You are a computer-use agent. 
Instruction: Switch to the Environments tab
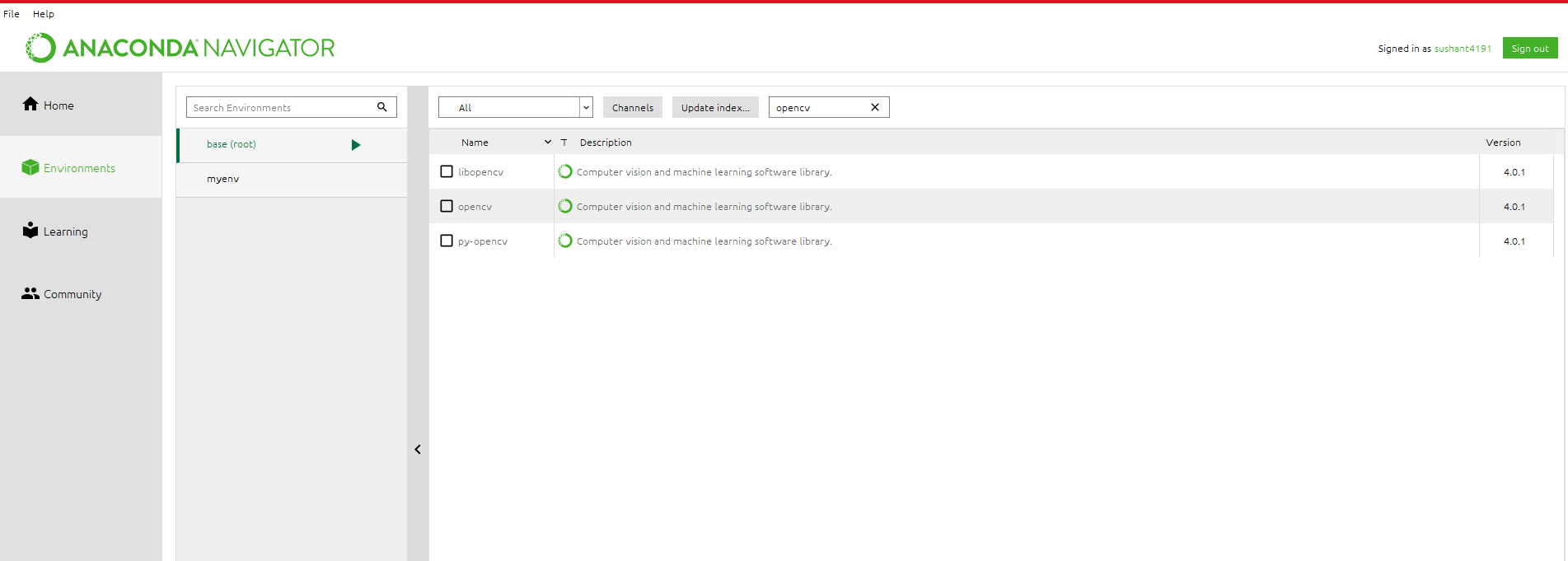[x=81, y=167]
